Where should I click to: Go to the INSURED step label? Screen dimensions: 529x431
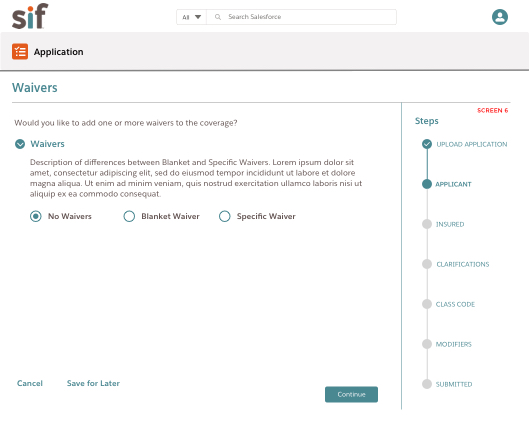450,224
